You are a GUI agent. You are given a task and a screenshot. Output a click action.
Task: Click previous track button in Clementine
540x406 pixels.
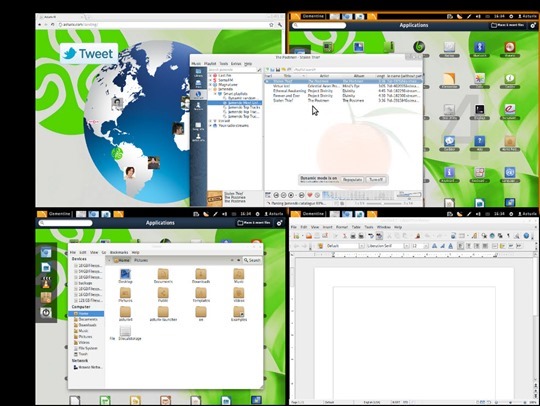pos(276,195)
